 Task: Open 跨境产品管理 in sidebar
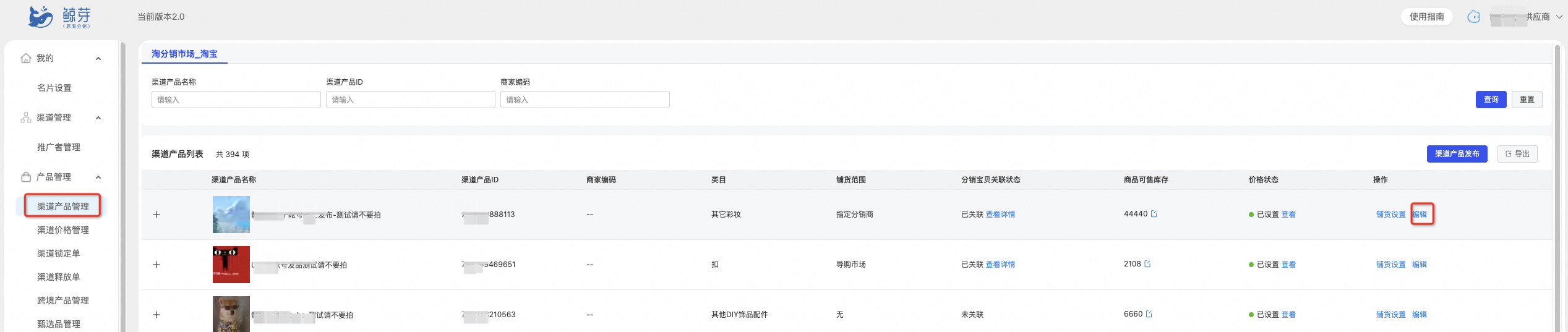click(x=63, y=300)
